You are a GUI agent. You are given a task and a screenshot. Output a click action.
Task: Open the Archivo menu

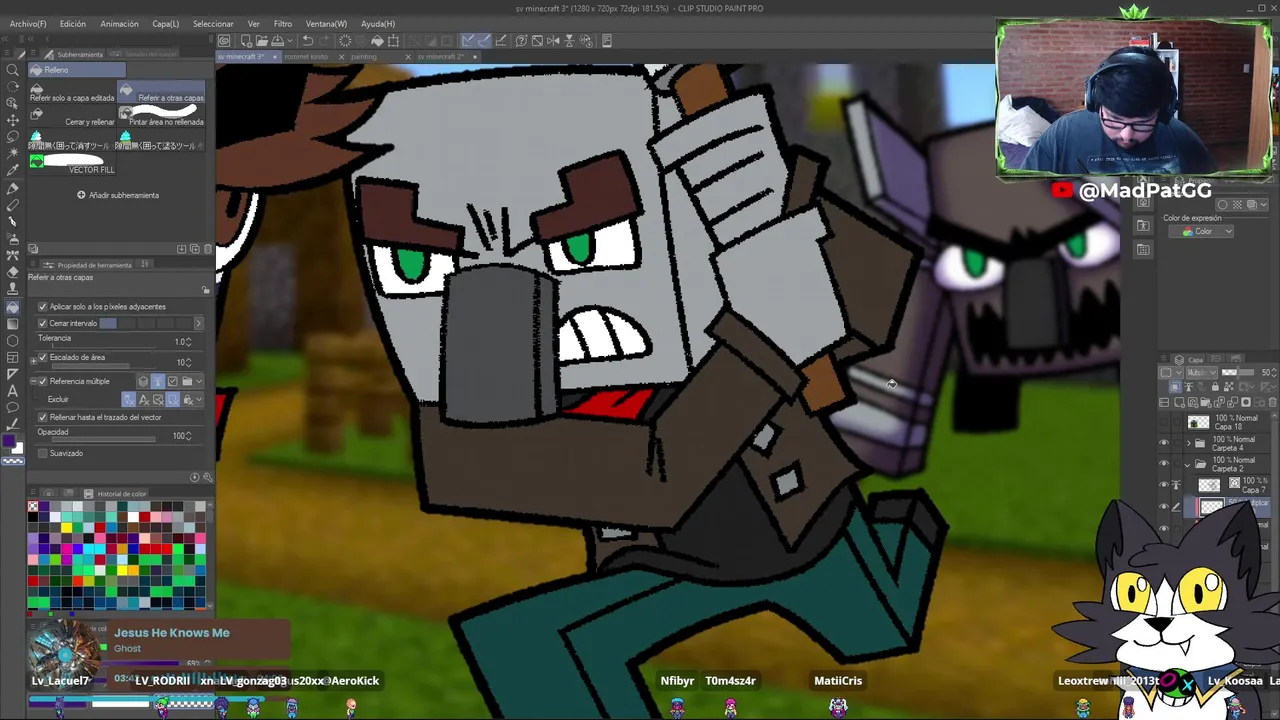28,24
